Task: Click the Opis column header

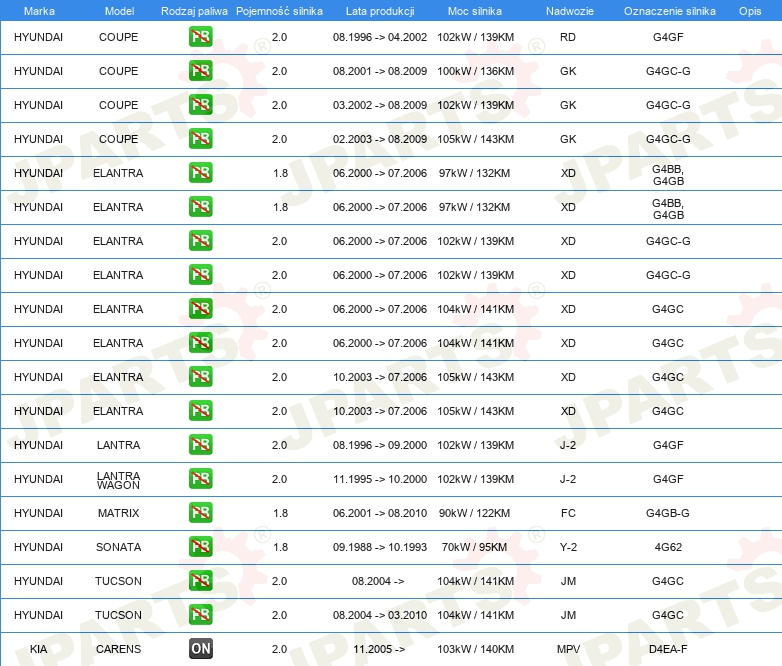Action: click(x=749, y=10)
